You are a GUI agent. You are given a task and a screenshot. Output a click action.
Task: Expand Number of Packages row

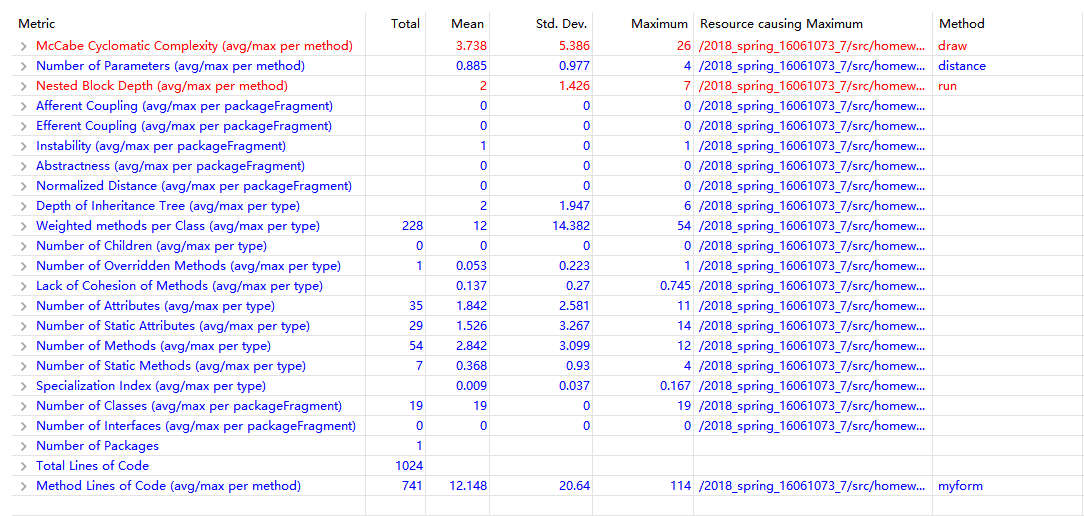click(x=24, y=446)
